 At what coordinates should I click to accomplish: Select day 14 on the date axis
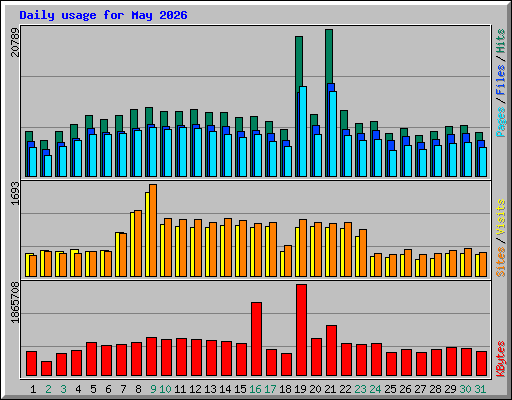(225, 389)
